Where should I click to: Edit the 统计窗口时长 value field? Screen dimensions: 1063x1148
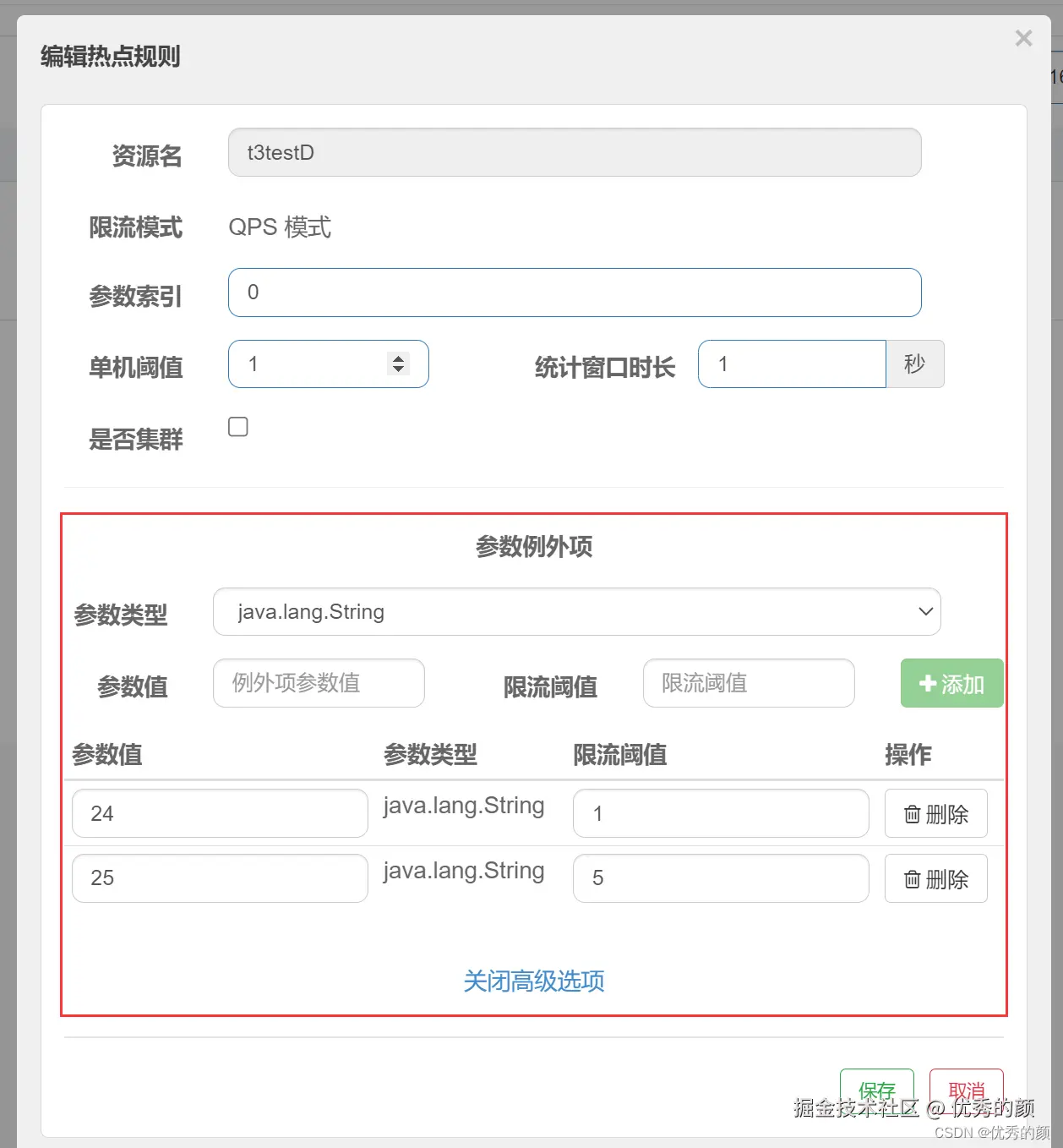(792, 364)
